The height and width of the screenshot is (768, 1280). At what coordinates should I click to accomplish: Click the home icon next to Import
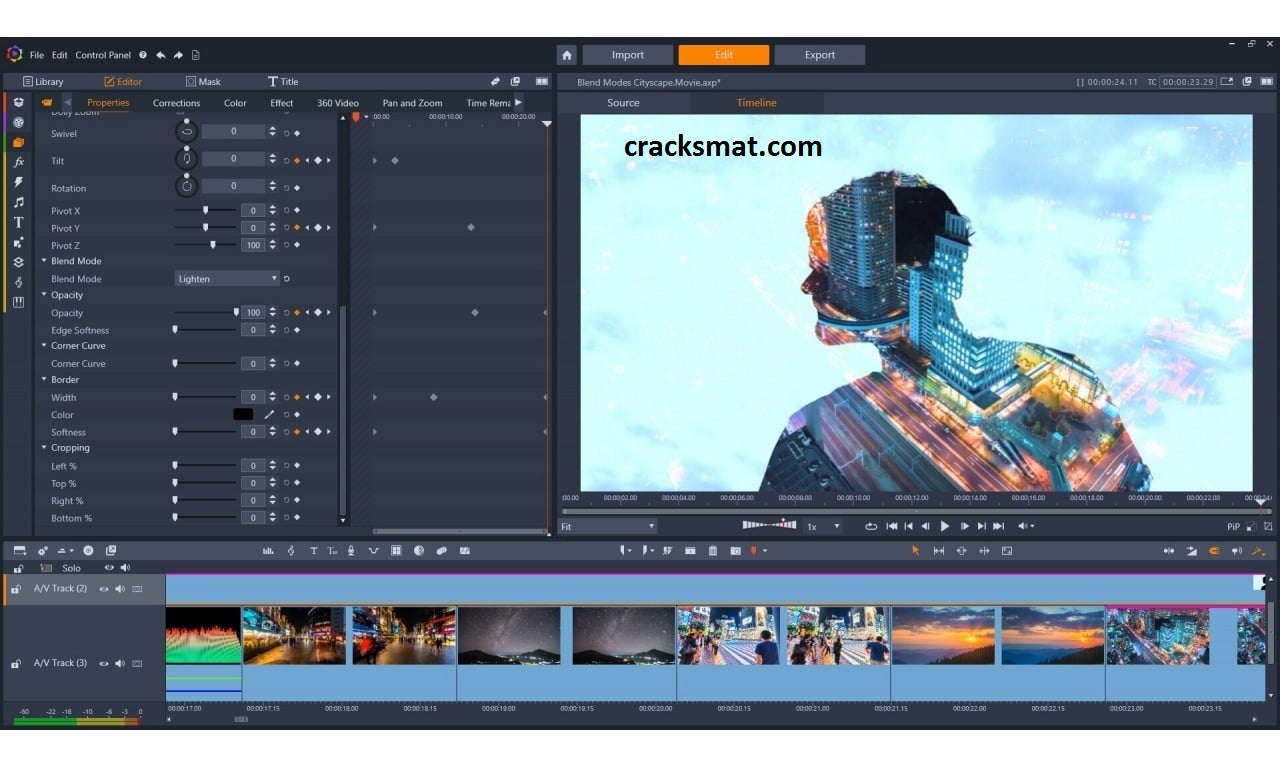pos(567,55)
